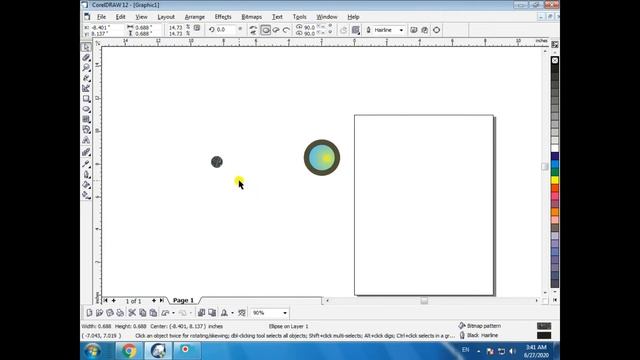Pick the yellow swatch in the color palette
640x360 pixels.
555,180
